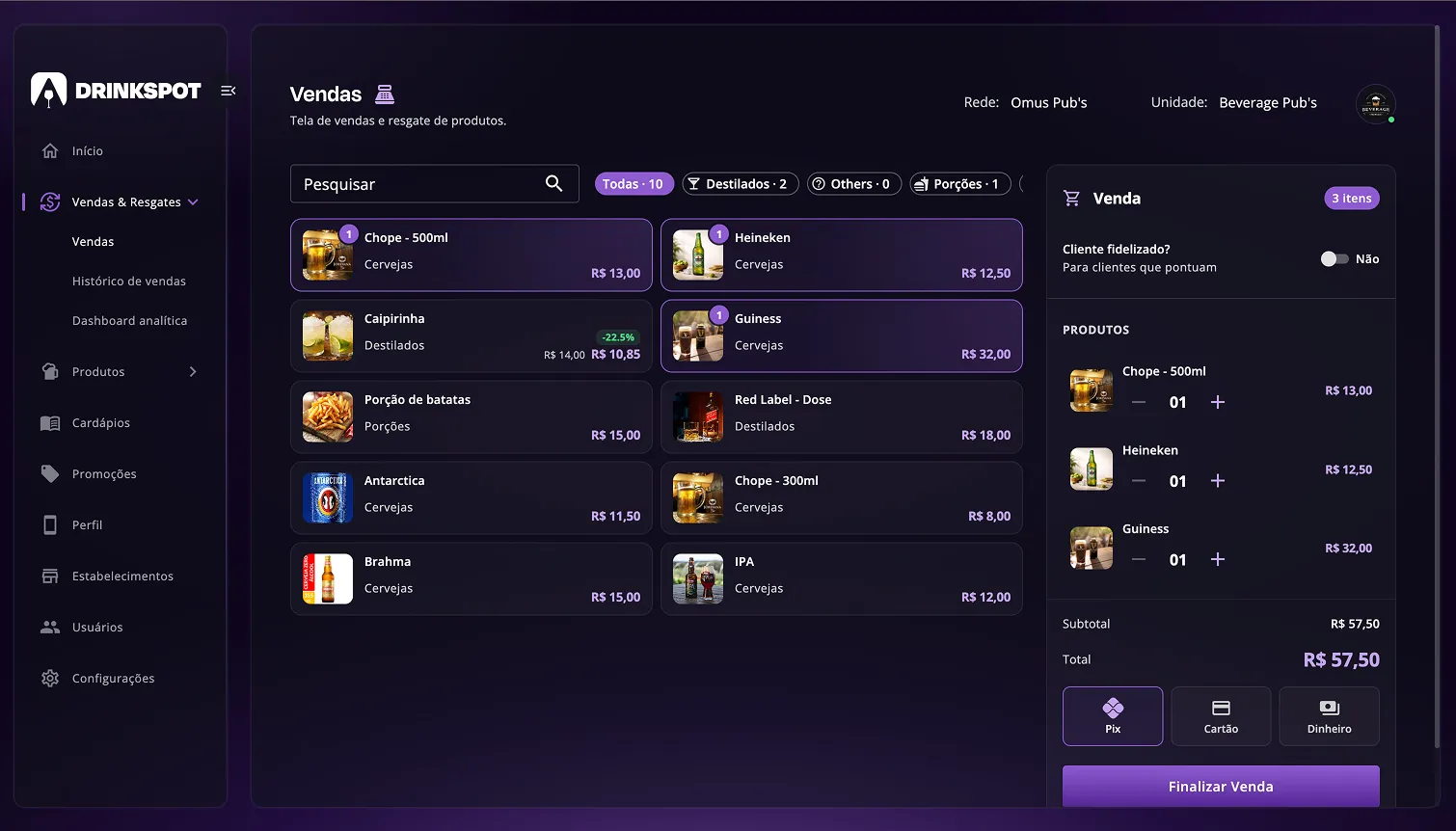Click the DrinkSpot logo
The image size is (1456, 831).
click(x=116, y=91)
